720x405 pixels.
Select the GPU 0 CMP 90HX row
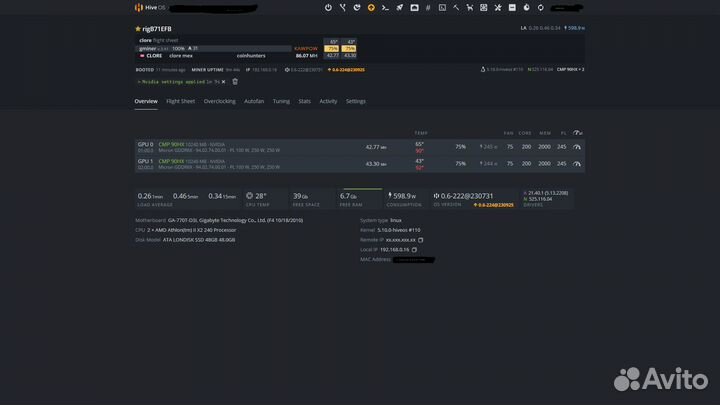point(360,147)
